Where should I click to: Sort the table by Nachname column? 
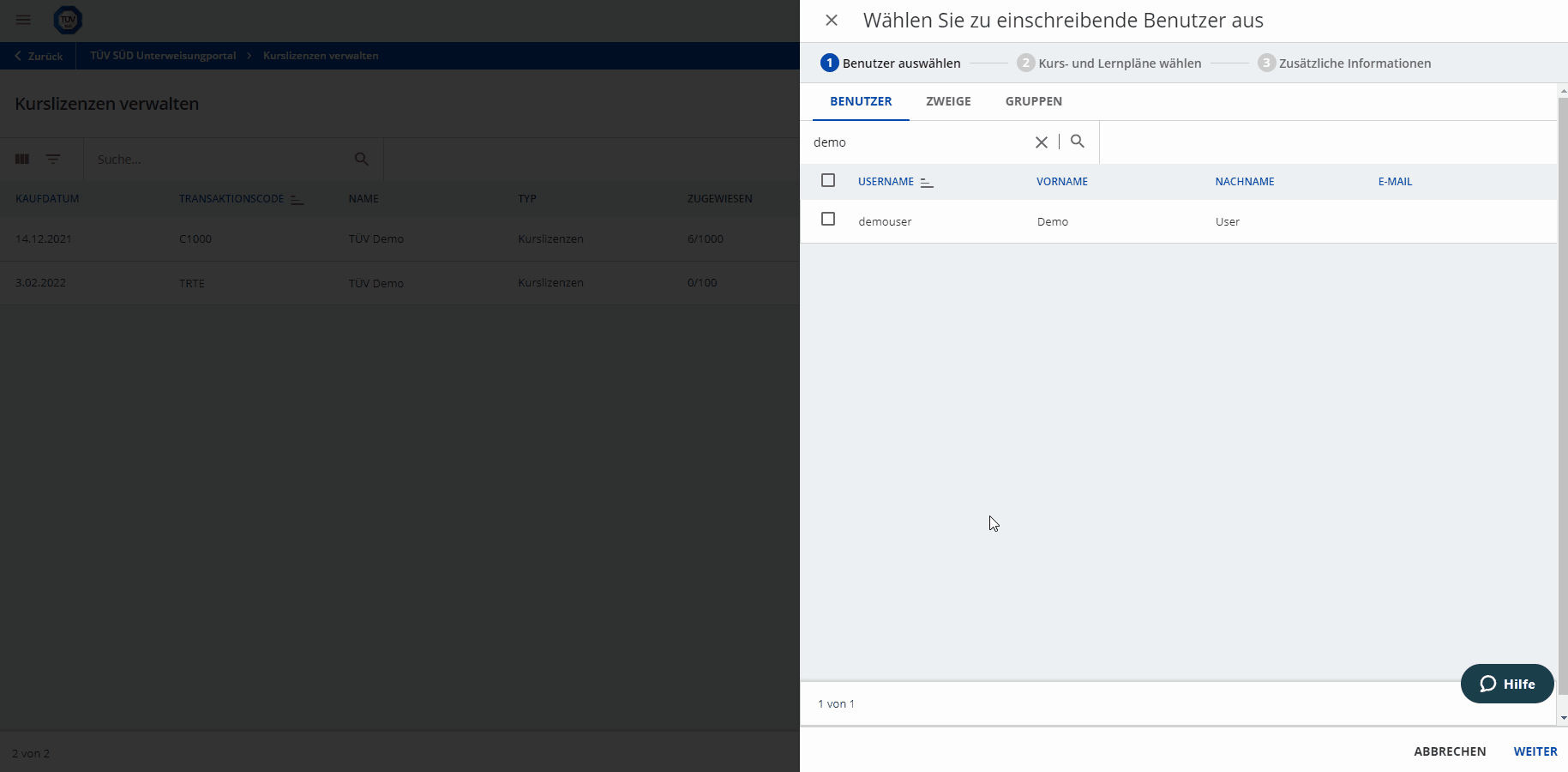(x=1245, y=182)
